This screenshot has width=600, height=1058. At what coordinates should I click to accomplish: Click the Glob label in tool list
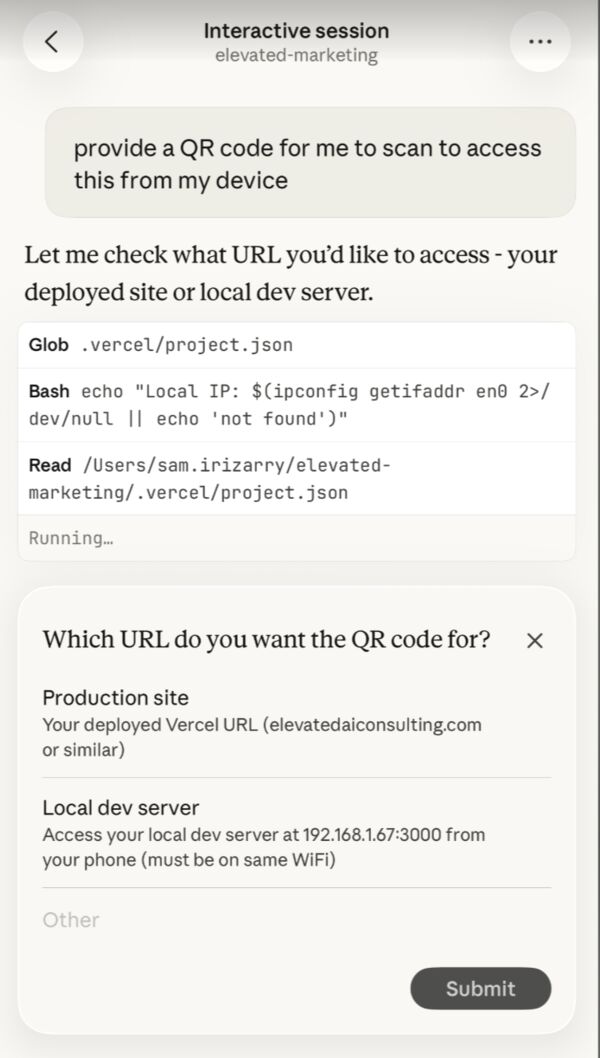[x=49, y=345]
